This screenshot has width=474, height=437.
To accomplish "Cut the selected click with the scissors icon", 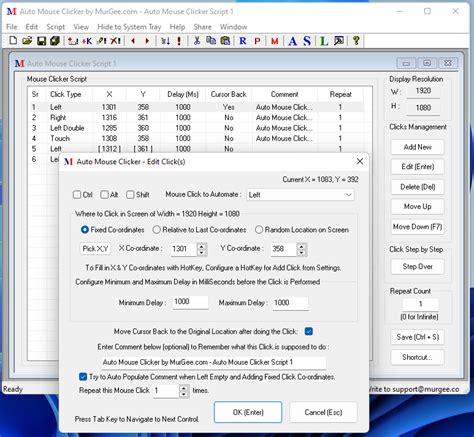I will [197, 41].
